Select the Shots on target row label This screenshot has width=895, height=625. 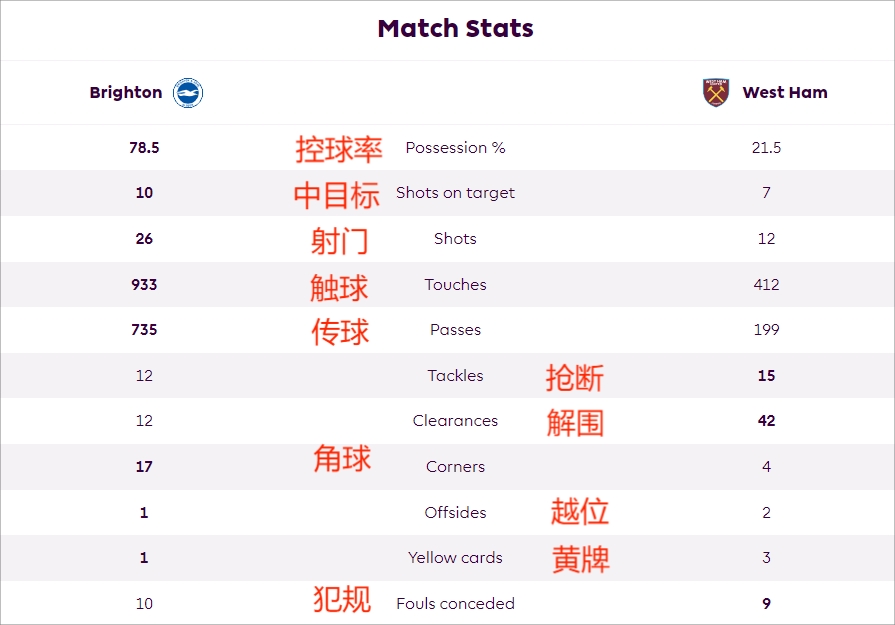(455, 193)
